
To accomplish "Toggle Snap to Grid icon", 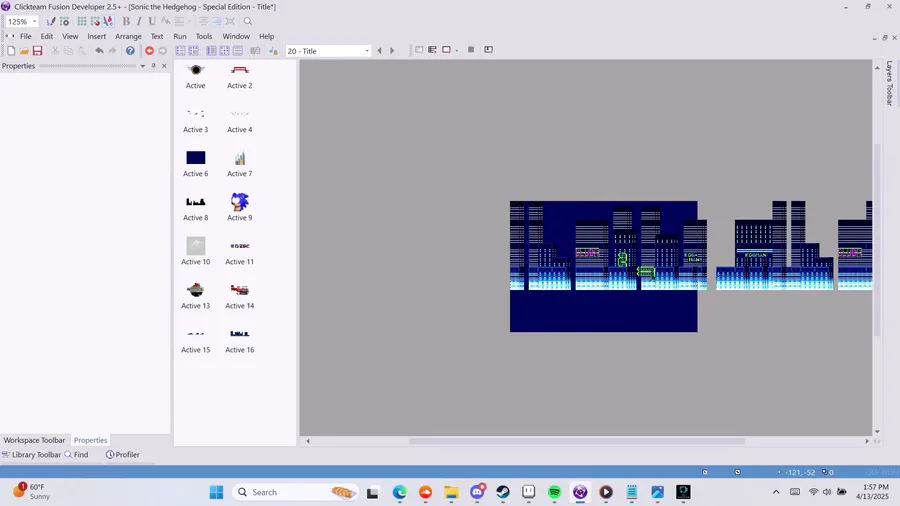I will click(x=95, y=21).
